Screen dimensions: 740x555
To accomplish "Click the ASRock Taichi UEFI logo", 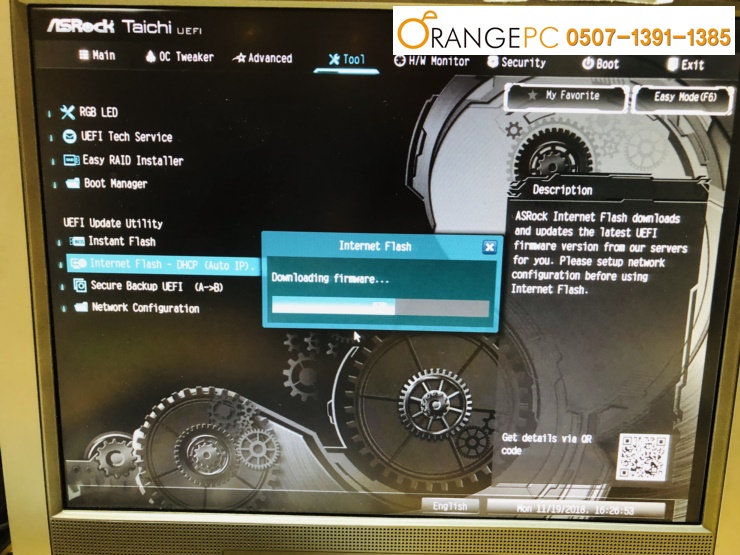I will [125, 27].
